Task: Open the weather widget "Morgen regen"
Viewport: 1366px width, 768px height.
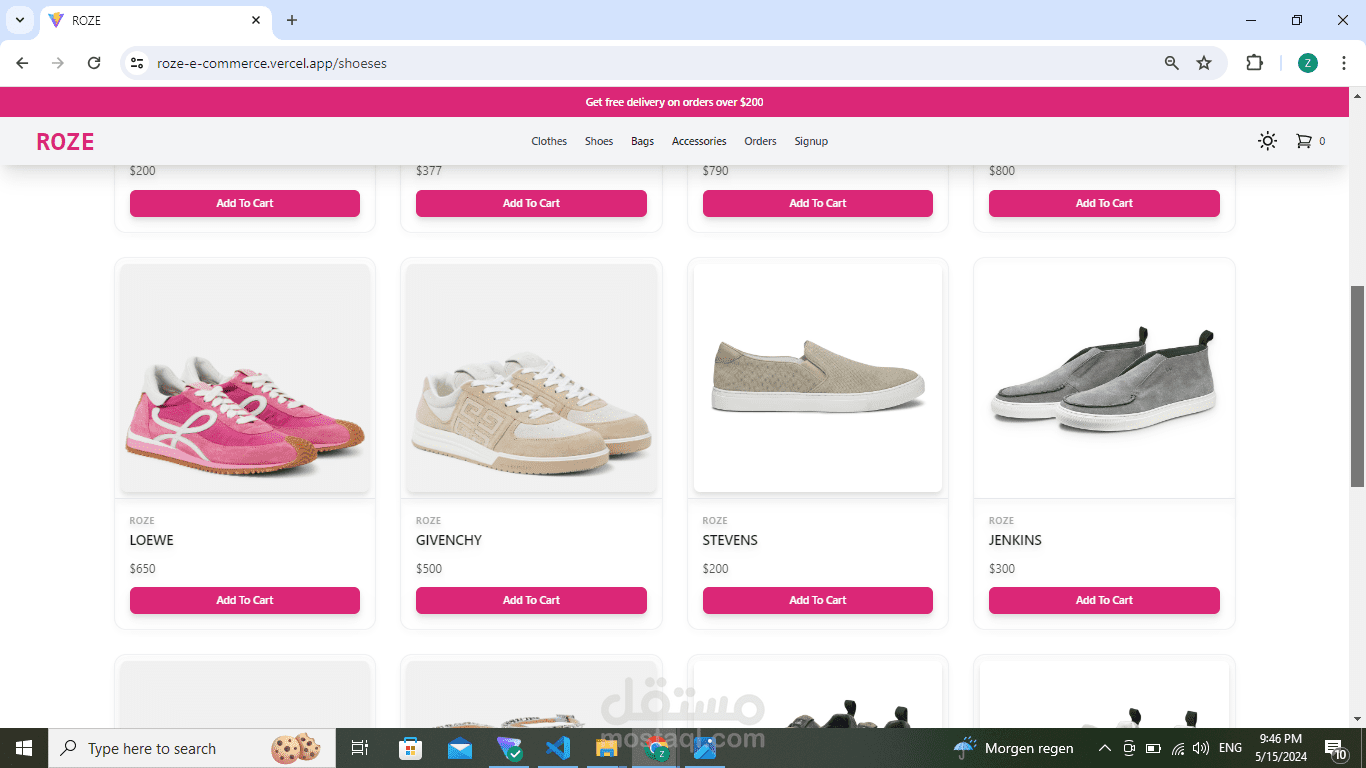Action: click(1013, 748)
